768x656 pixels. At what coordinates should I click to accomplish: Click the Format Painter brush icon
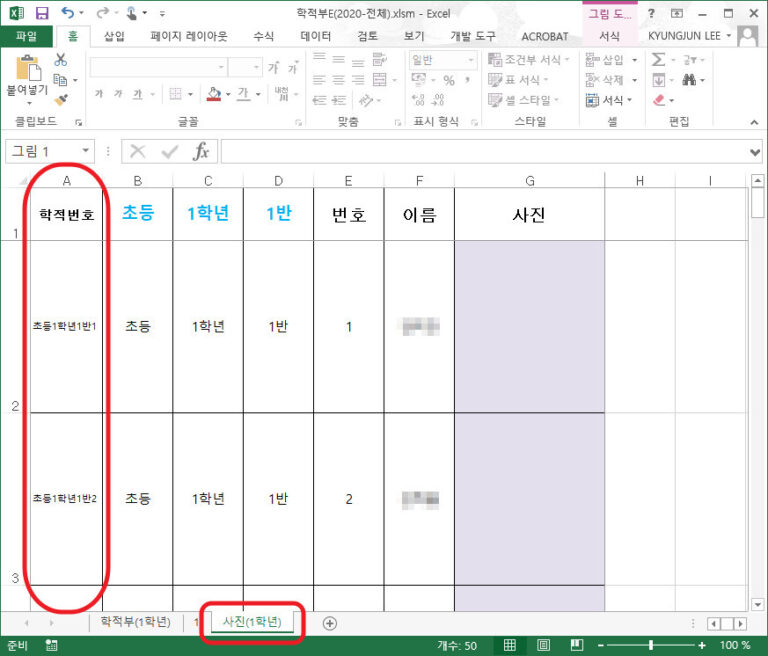click(x=61, y=100)
